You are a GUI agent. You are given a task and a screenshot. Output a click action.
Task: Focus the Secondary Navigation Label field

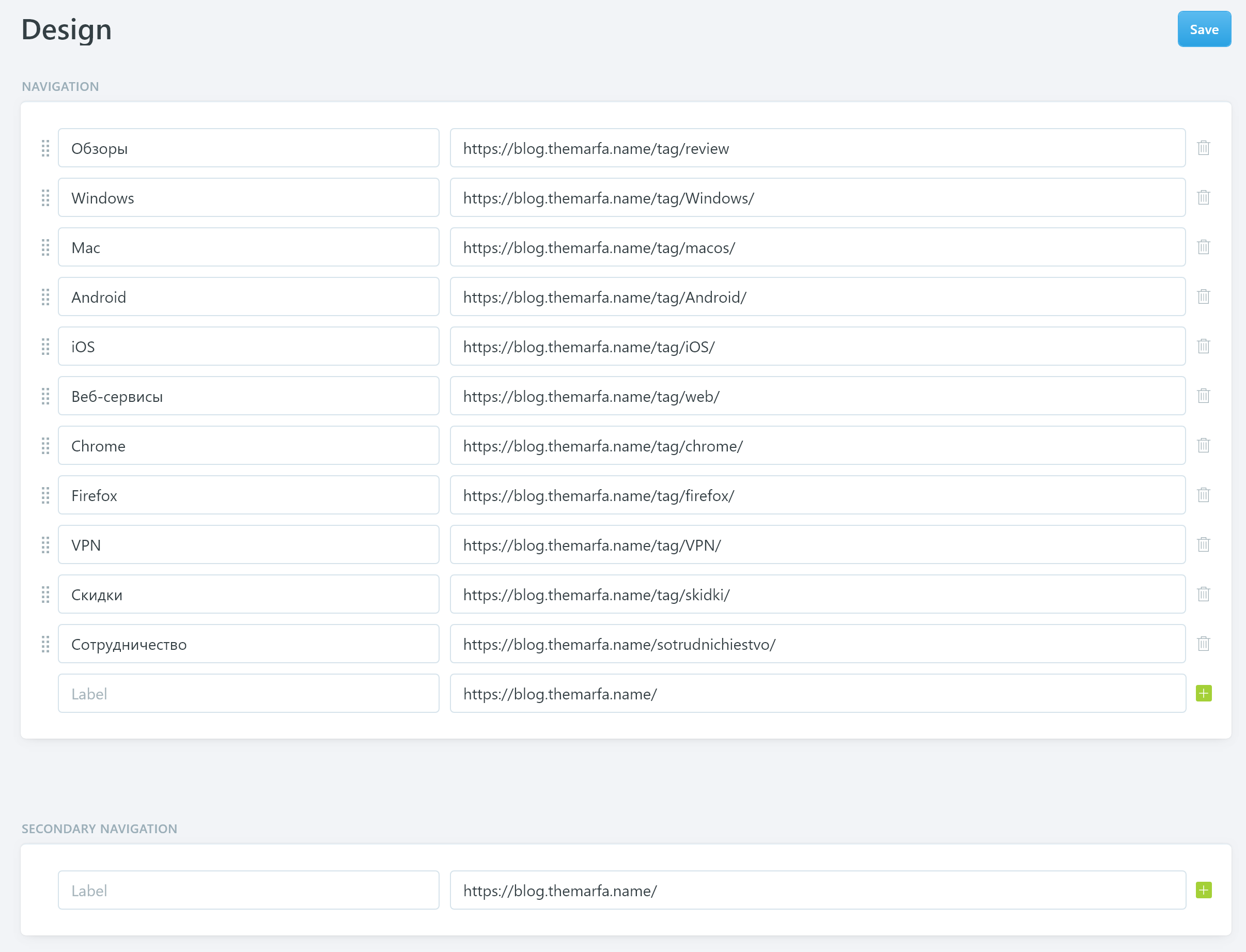248,890
